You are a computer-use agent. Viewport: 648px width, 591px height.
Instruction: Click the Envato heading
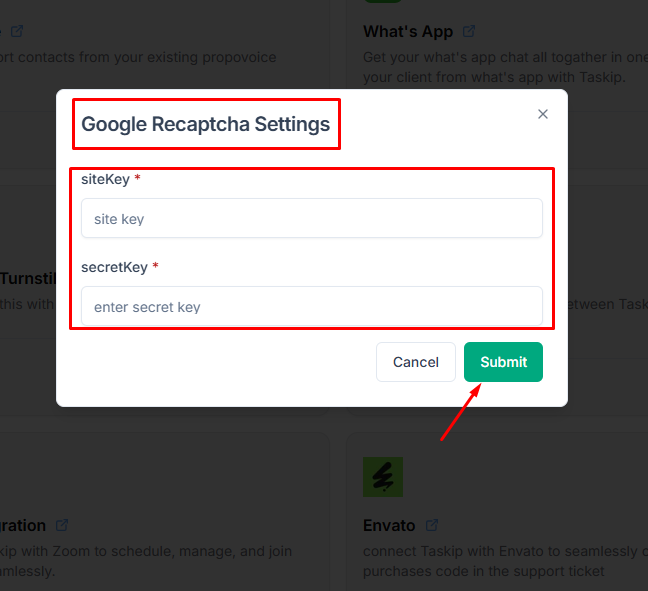coord(389,526)
